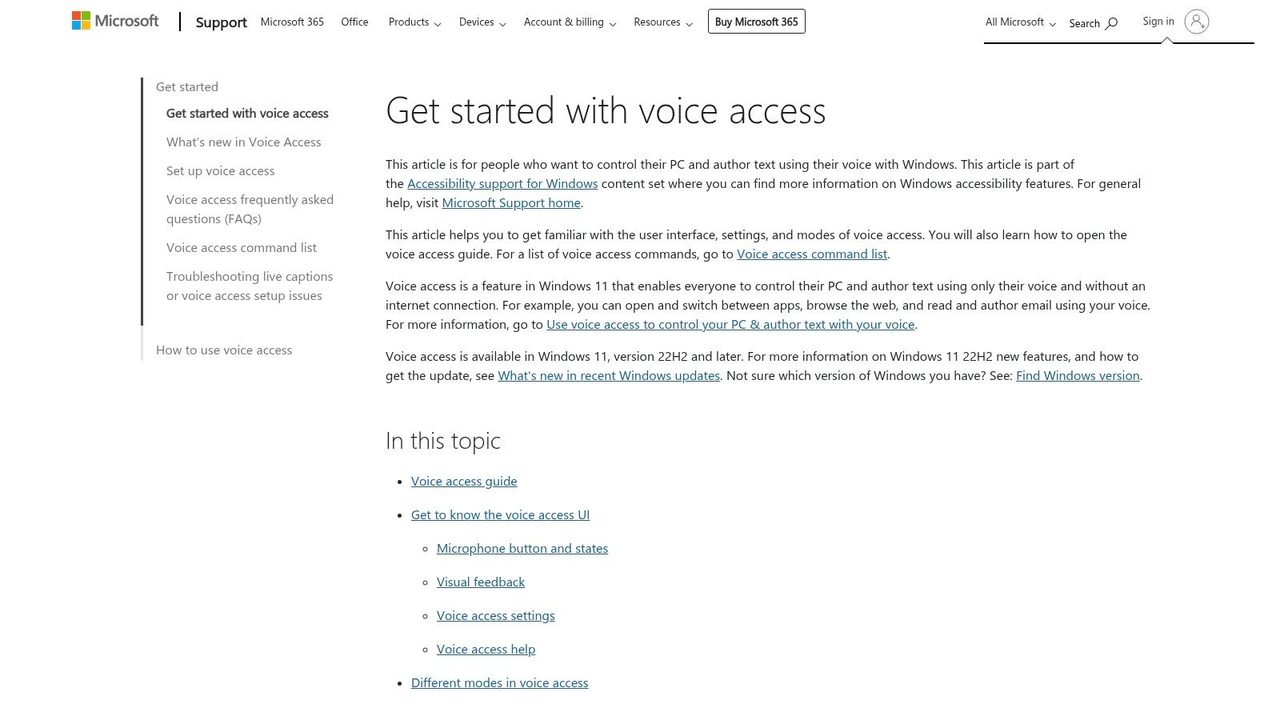Select Office in the top navigation
This screenshot has width=1280, height=720.
(354, 22)
